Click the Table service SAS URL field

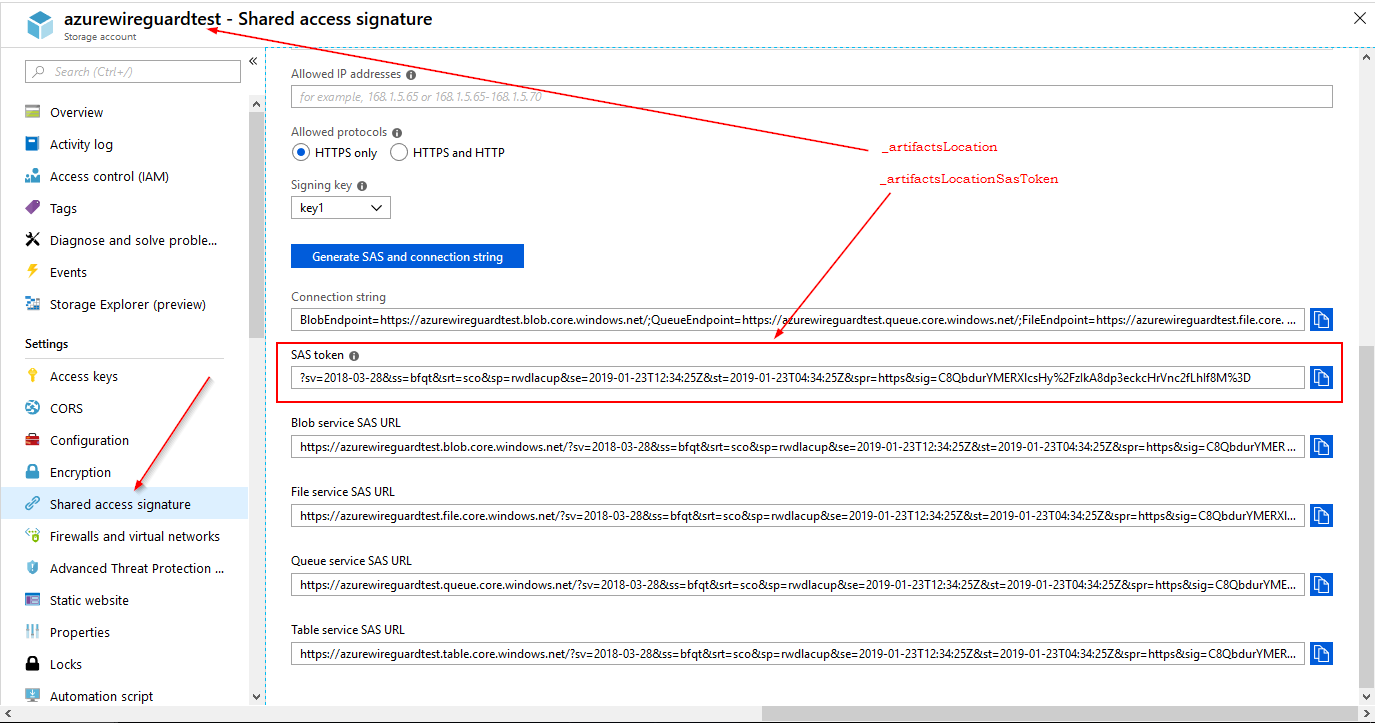(x=798, y=653)
